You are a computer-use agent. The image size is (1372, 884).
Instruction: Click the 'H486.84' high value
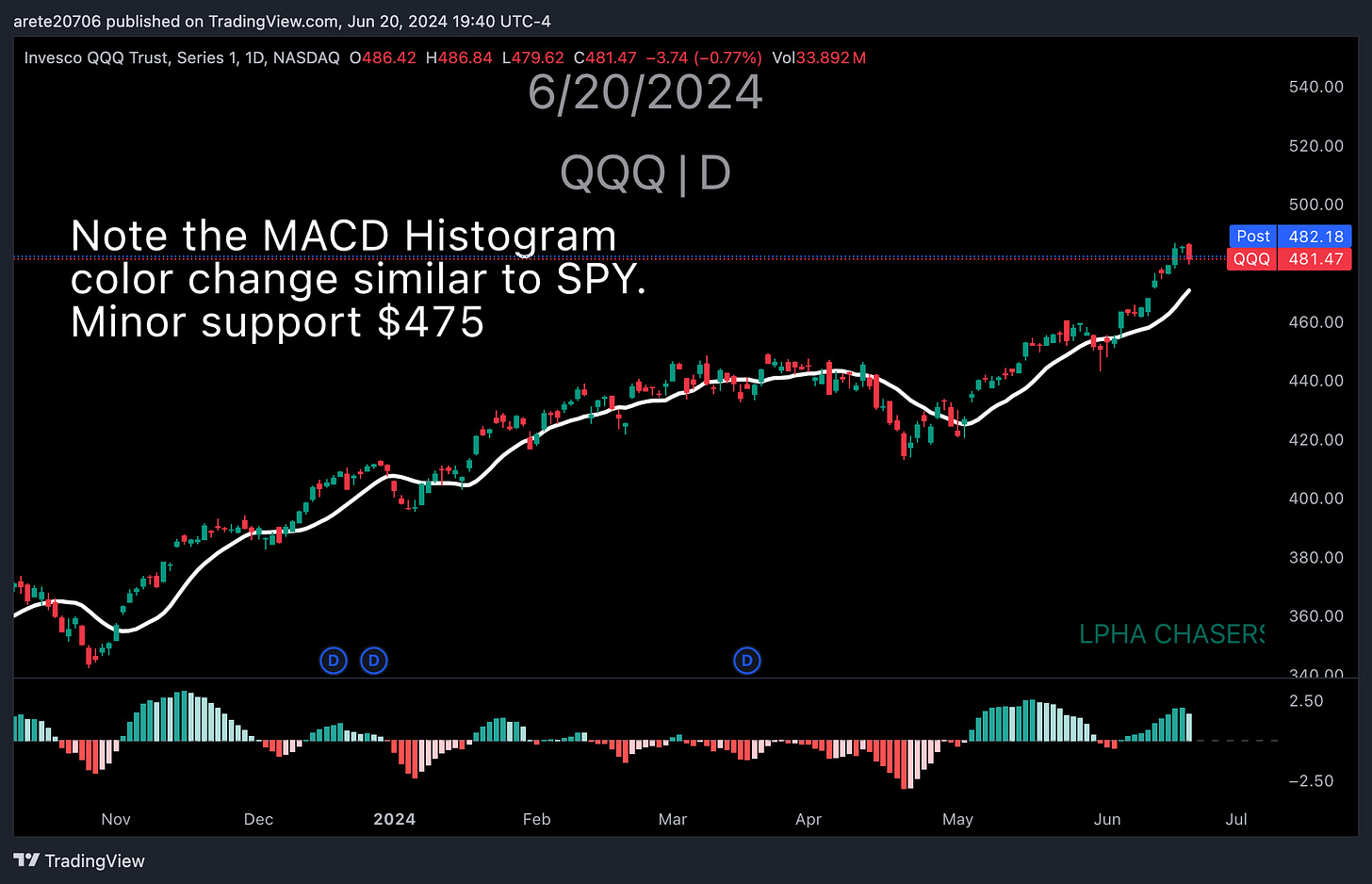click(x=459, y=57)
